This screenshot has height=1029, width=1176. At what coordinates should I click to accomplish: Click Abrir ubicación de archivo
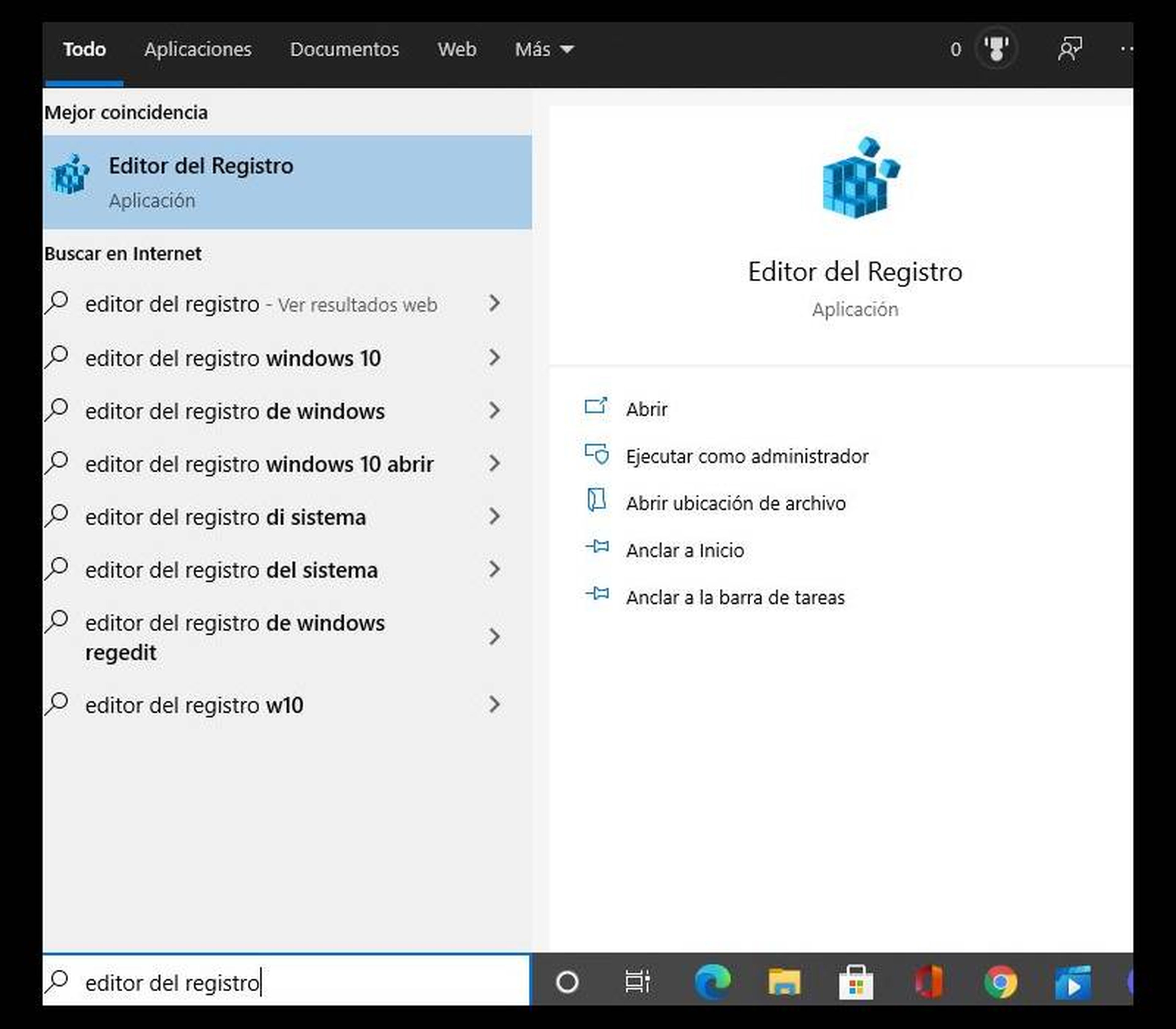pyautogui.click(x=735, y=503)
